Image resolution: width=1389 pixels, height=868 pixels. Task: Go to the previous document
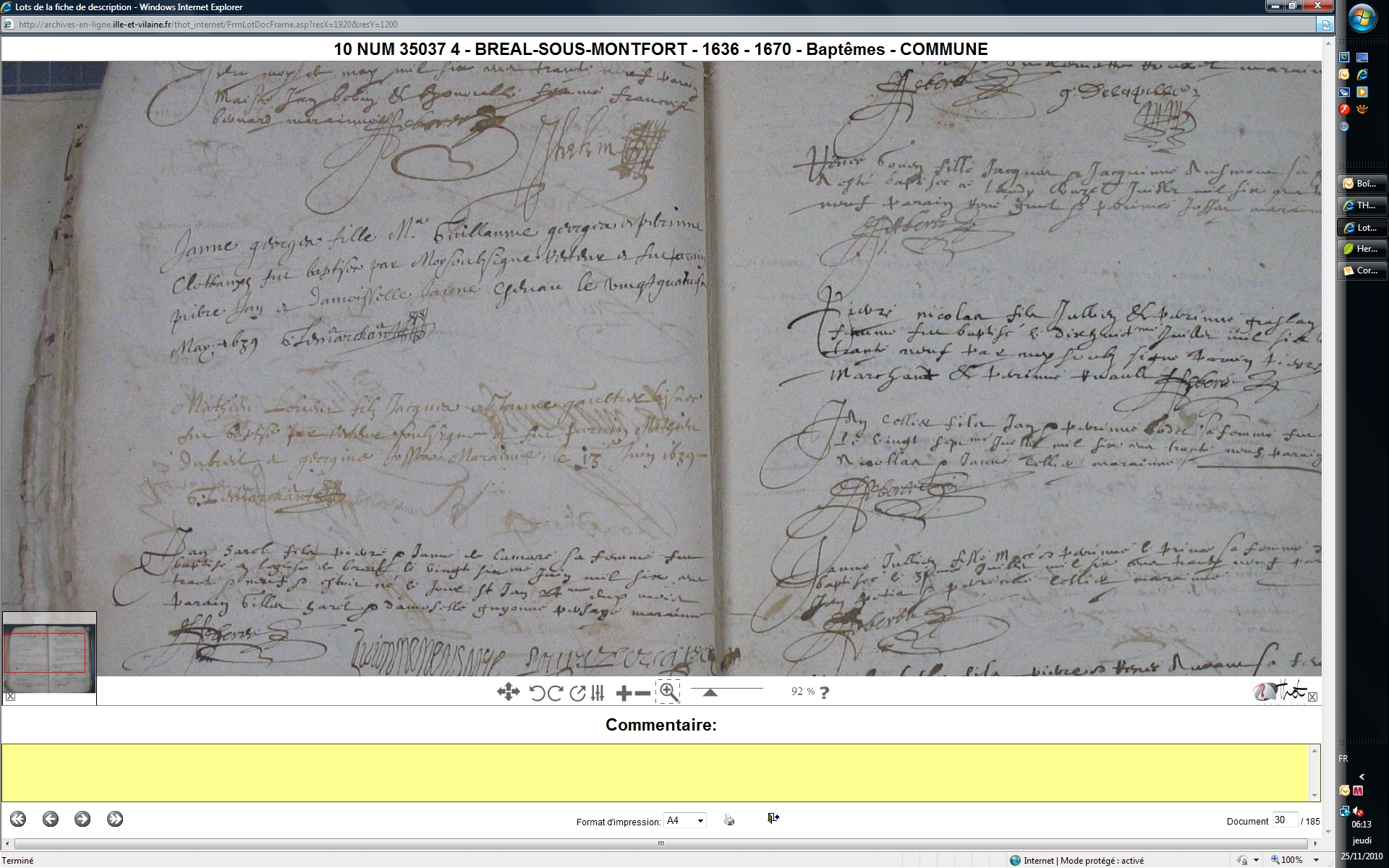tap(50, 819)
